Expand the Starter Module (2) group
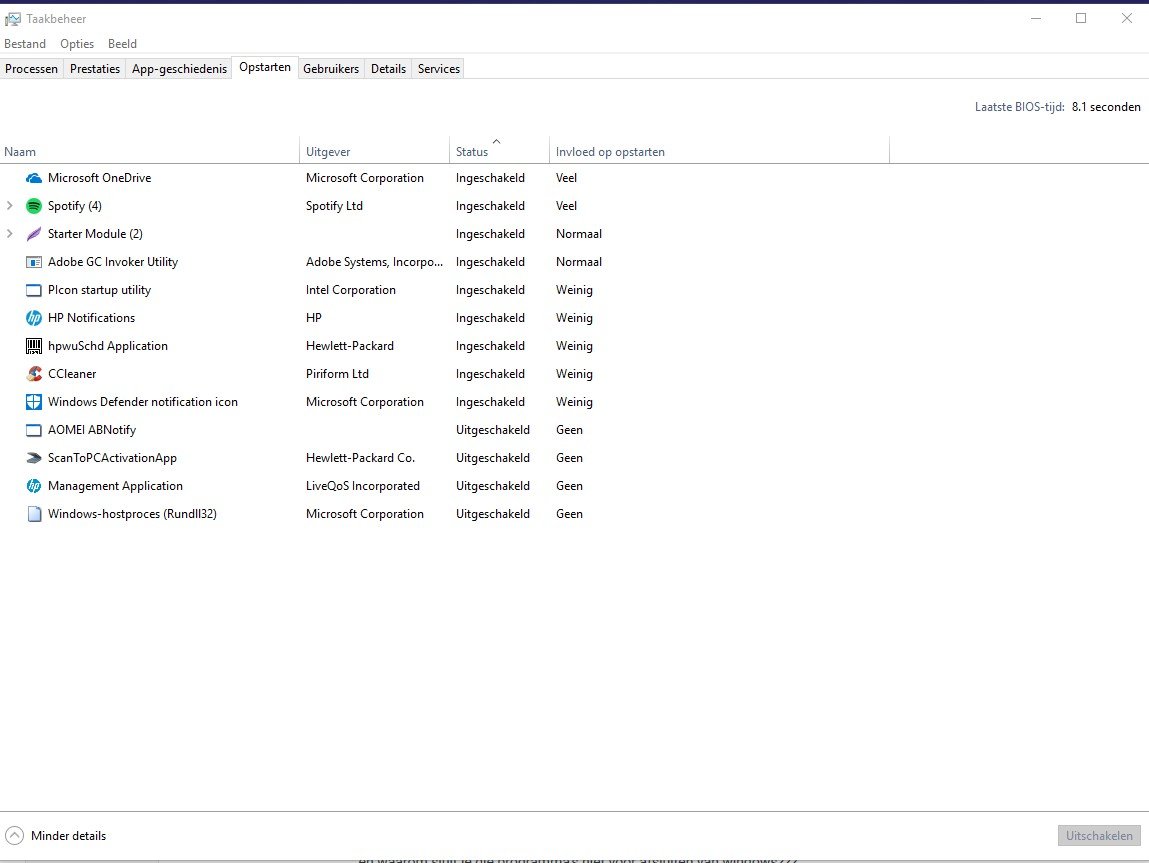This screenshot has width=1149, height=863. 10,234
